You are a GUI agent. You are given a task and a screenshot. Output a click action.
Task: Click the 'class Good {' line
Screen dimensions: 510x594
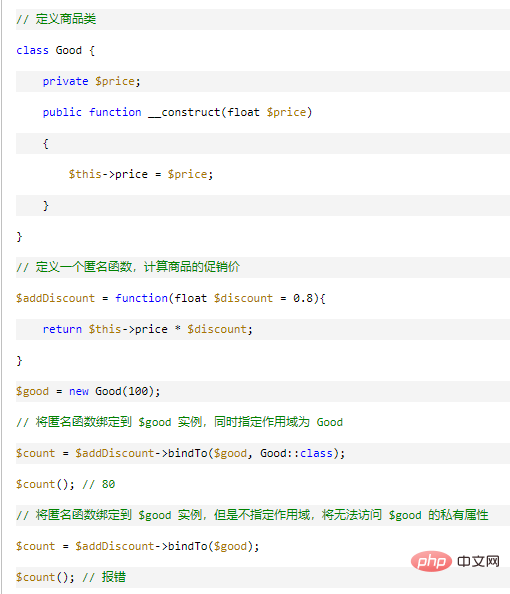pos(55,50)
